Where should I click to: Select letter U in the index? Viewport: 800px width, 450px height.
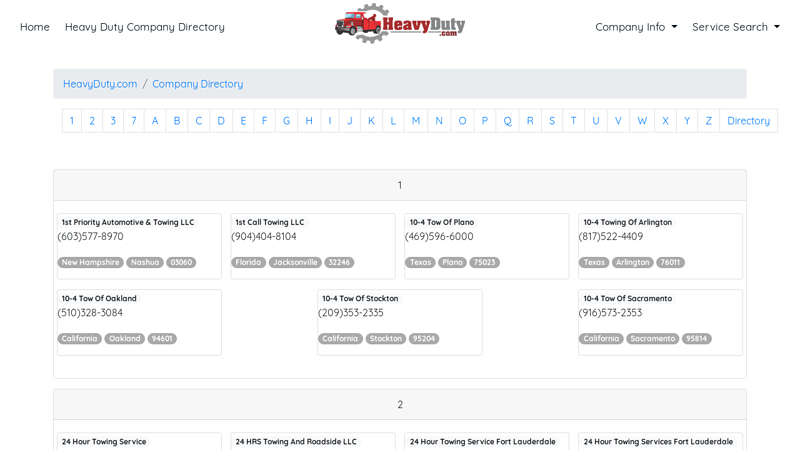click(596, 121)
